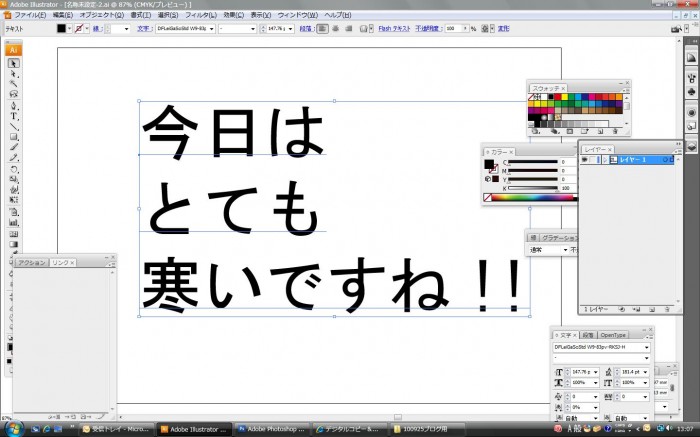The width and height of the screenshot is (700, 437).
Task: Click the volume icon in system tray
Action: (671, 429)
